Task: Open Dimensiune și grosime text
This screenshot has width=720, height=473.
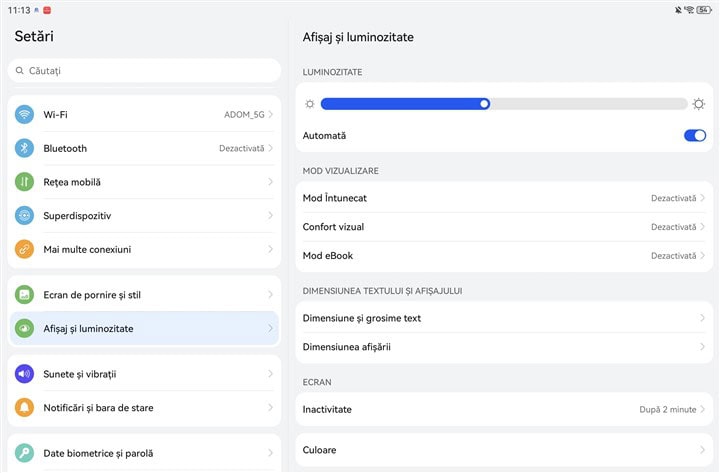Action: click(504, 318)
